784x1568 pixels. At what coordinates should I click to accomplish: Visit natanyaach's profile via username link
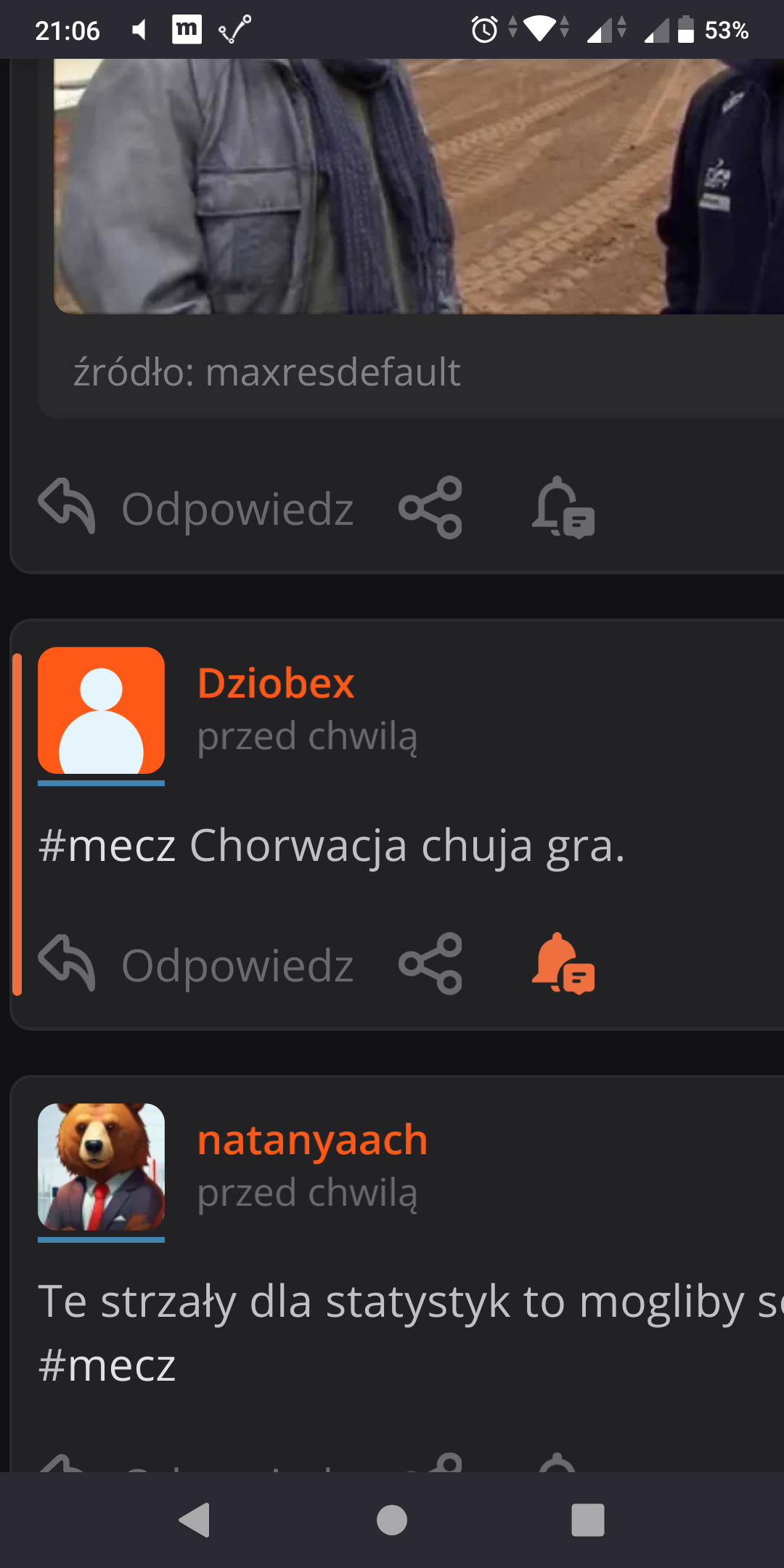[x=312, y=1140]
